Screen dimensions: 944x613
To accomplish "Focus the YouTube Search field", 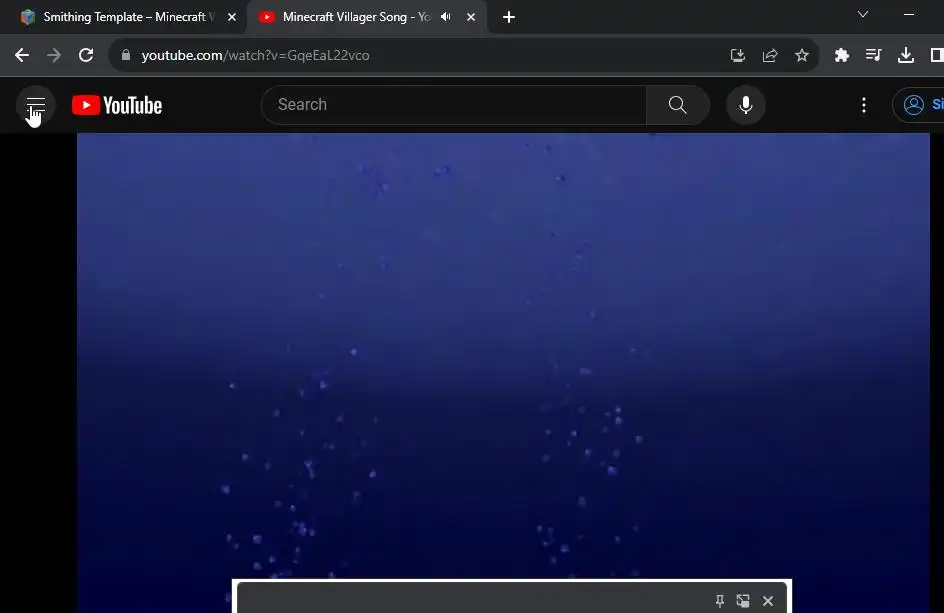I will tap(454, 105).
